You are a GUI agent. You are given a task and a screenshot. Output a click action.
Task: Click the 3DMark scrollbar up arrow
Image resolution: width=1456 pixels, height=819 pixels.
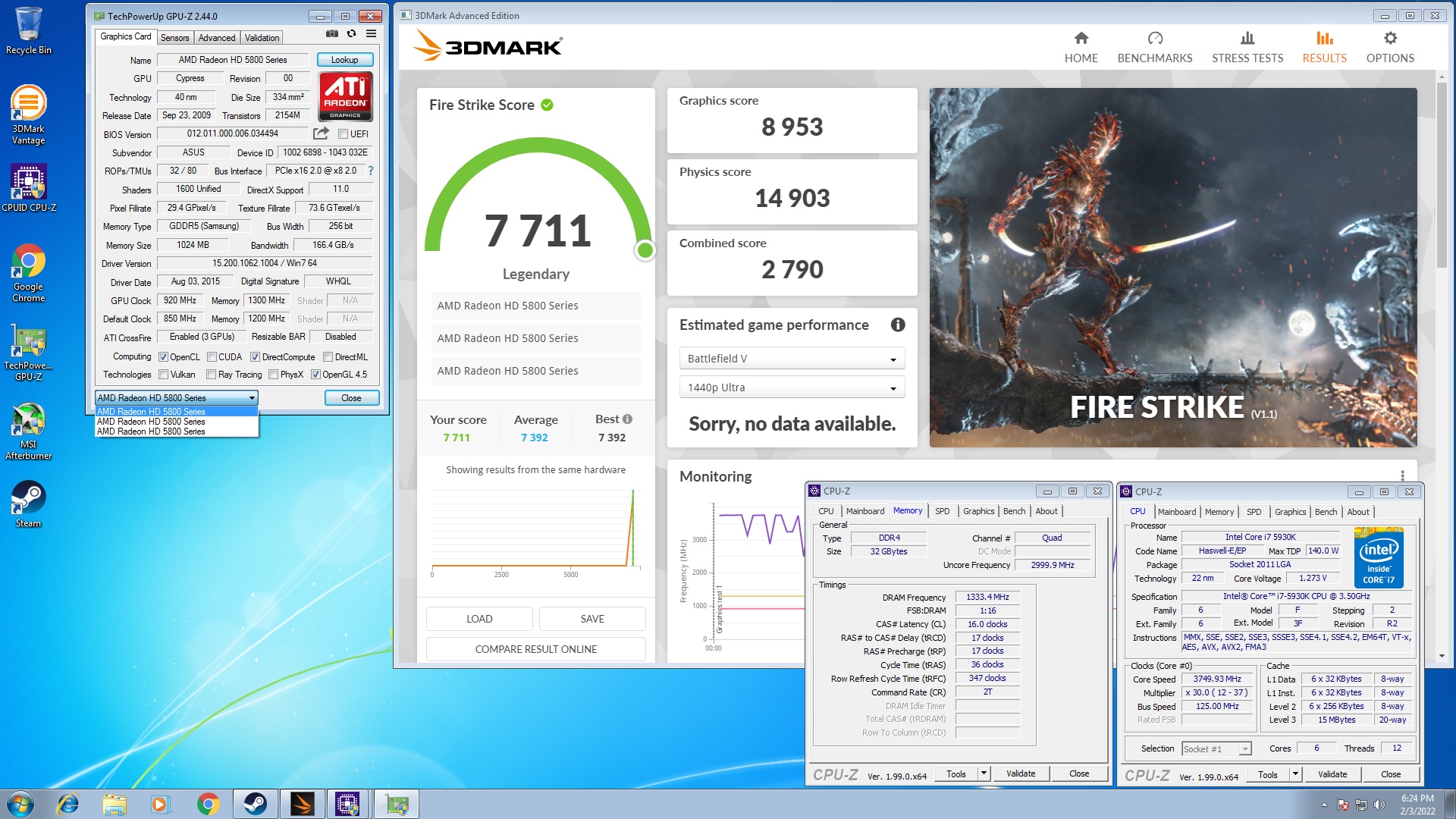(x=1441, y=77)
